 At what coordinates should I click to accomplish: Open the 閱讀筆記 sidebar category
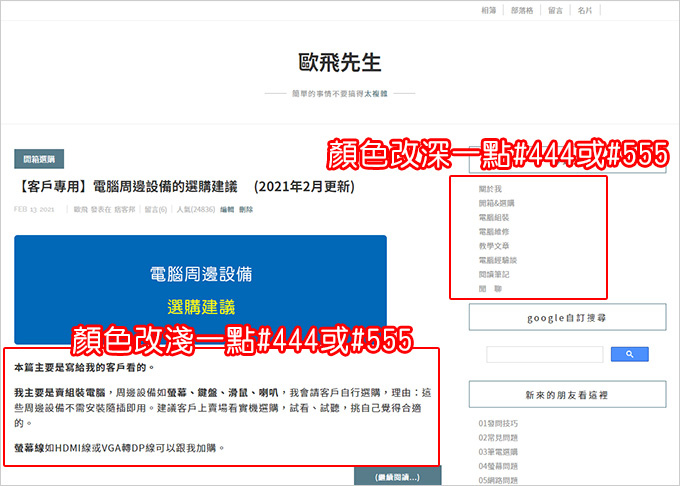494,274
